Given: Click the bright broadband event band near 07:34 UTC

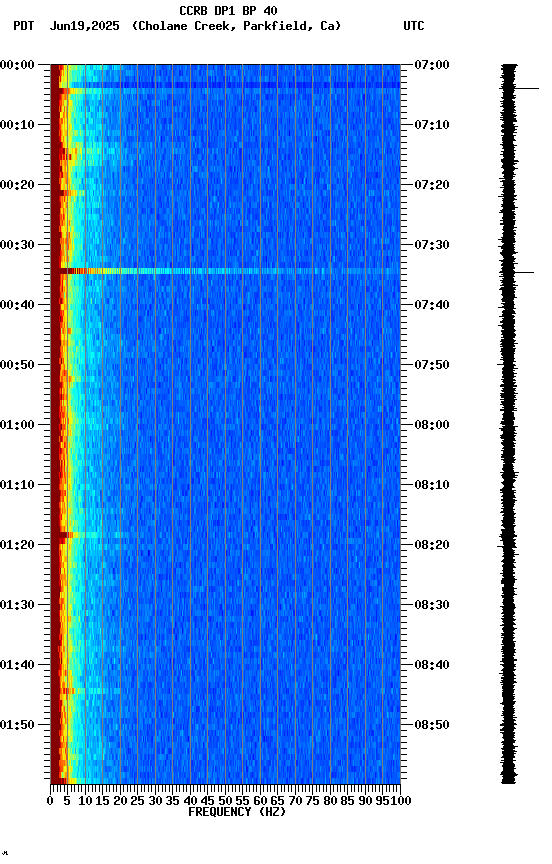Looking at the screenshot, I should 225,271.
